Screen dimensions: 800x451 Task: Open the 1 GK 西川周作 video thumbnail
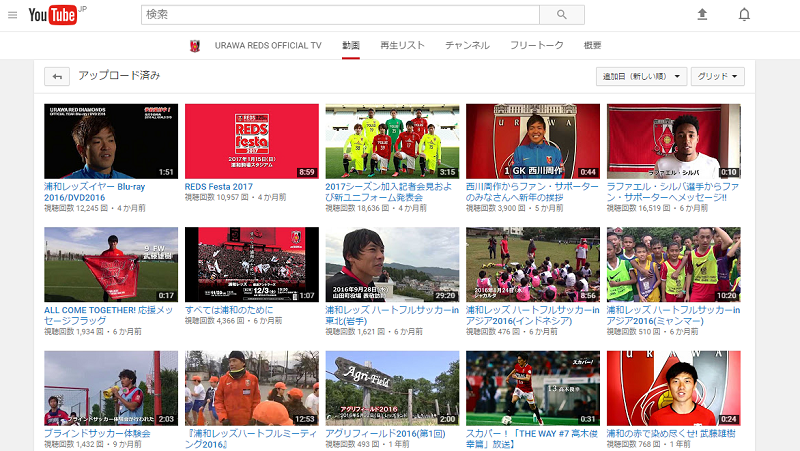click(x=532, y=141)
